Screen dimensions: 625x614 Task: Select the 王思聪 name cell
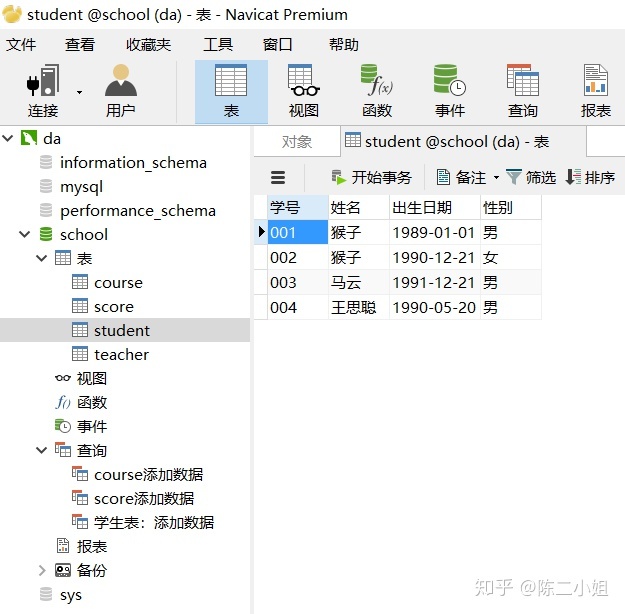[359, 307]
